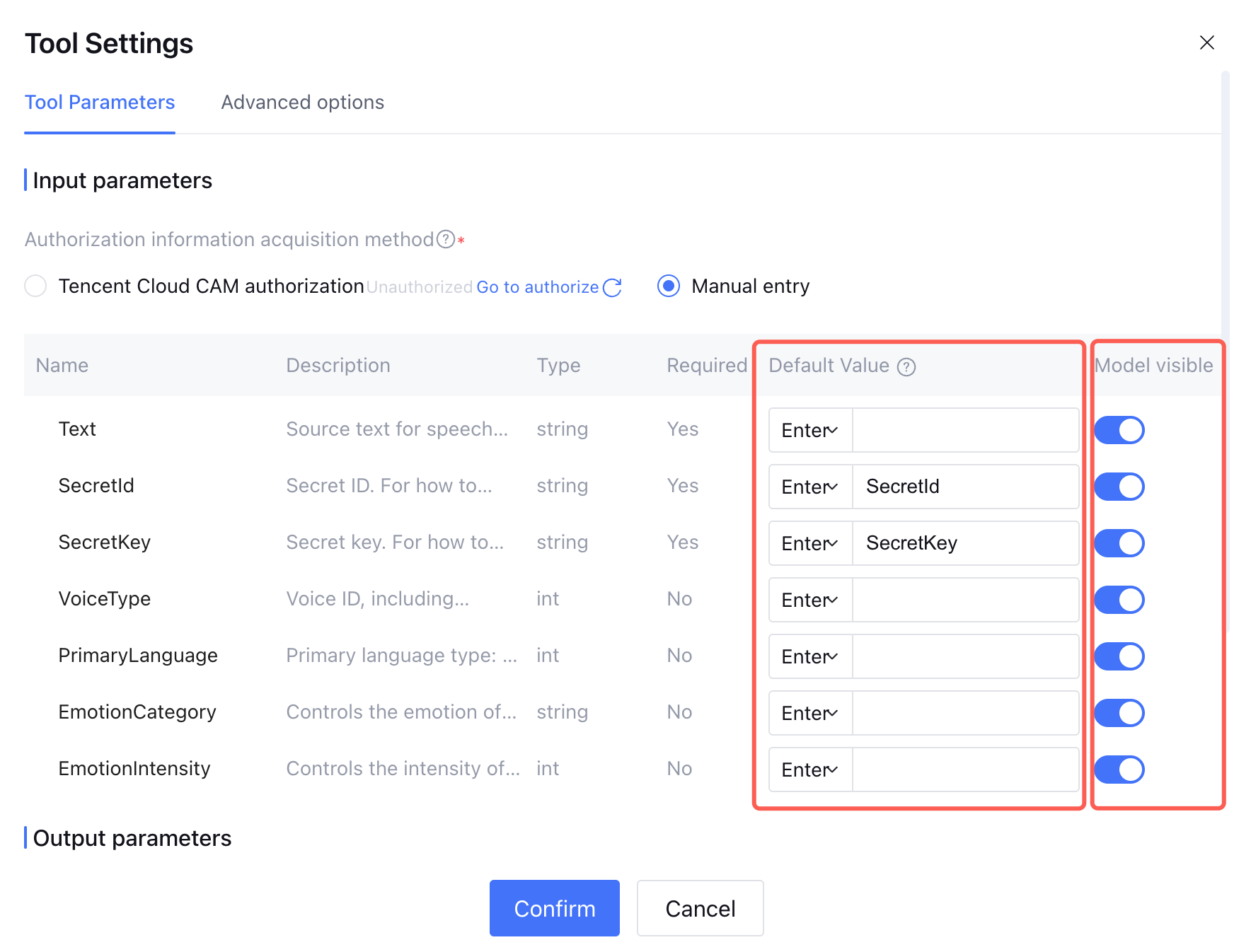Disable Model visible for SecretKey
The width and height of the screenshot is (1251, 952).
(1119, 543)
